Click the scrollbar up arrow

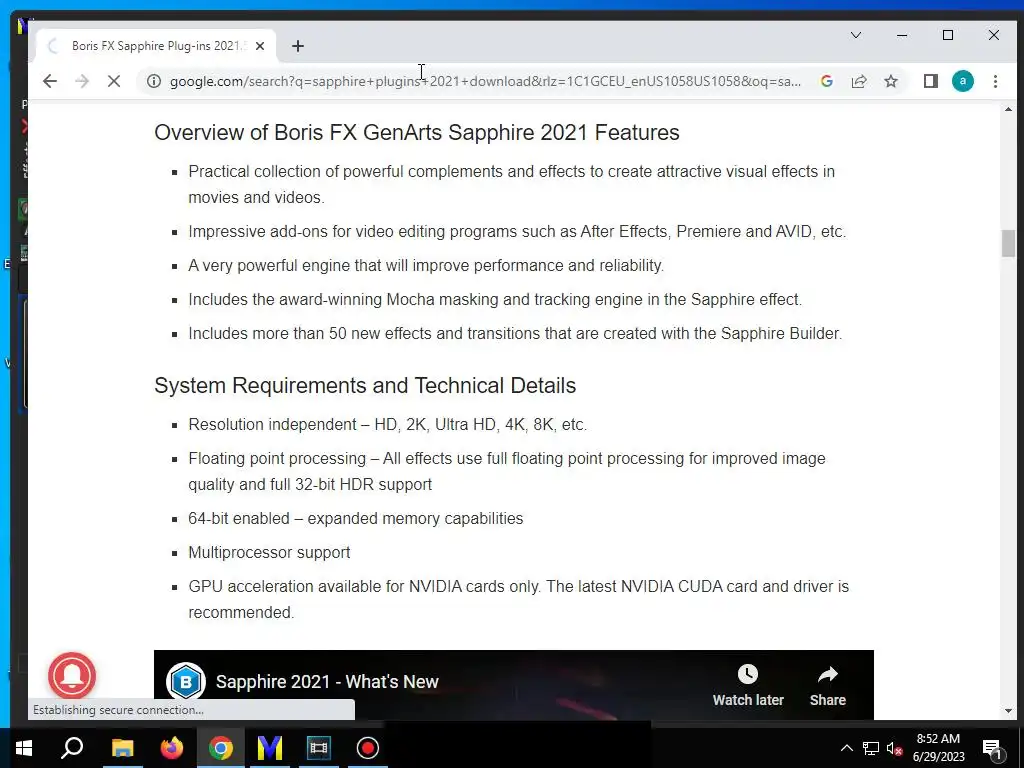click(x=1008, y=110)
